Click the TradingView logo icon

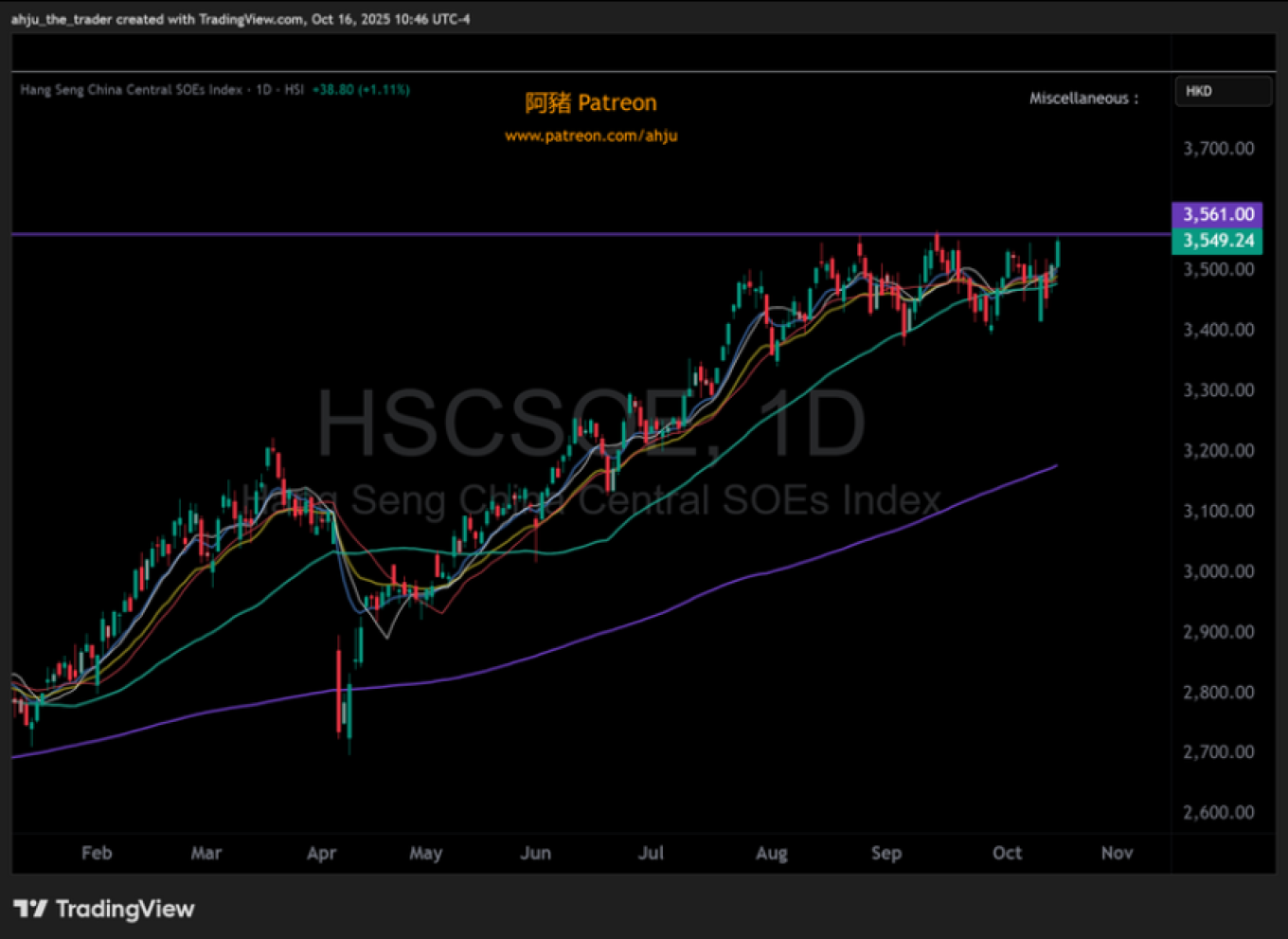[x=30, y=910]
